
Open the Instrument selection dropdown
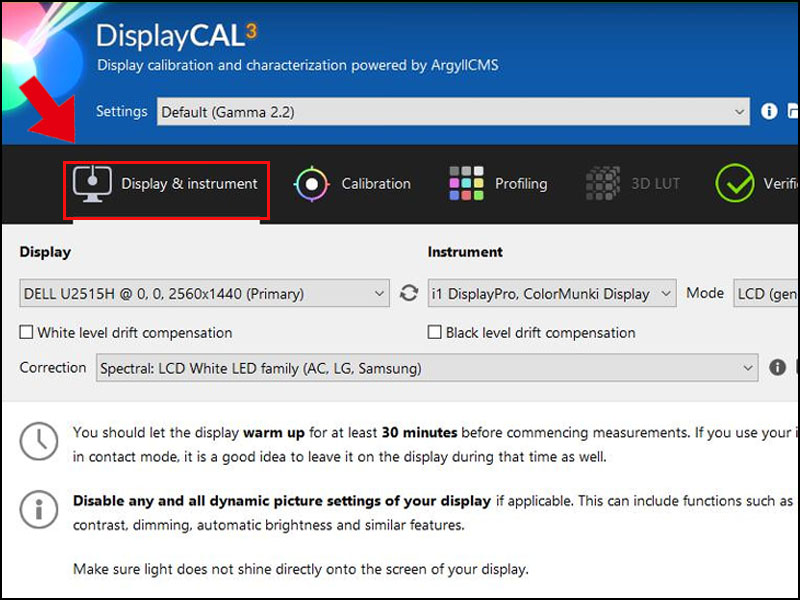552,293
